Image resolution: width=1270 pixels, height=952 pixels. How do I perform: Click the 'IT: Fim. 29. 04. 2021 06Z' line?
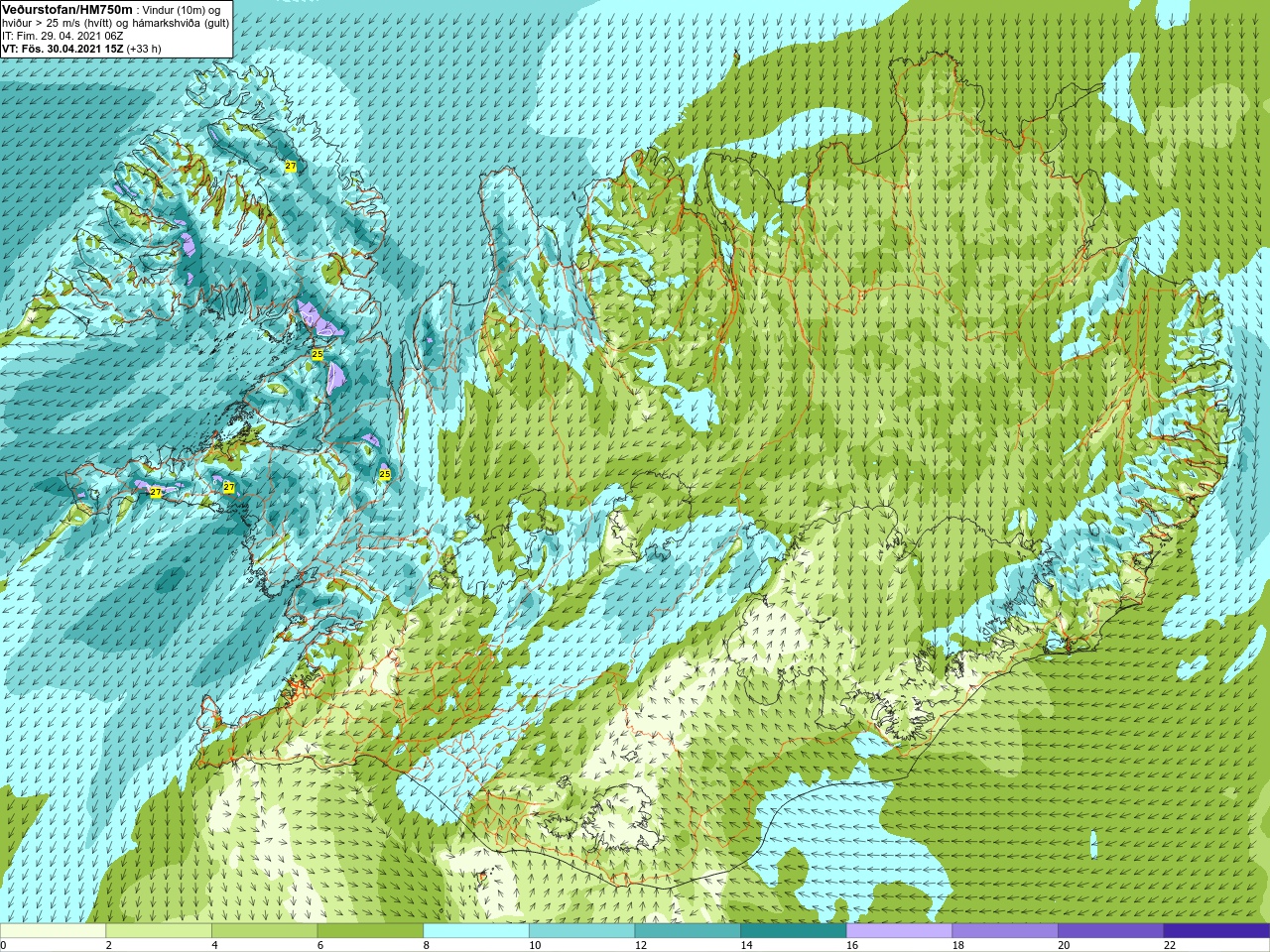(x=63, y=36)
